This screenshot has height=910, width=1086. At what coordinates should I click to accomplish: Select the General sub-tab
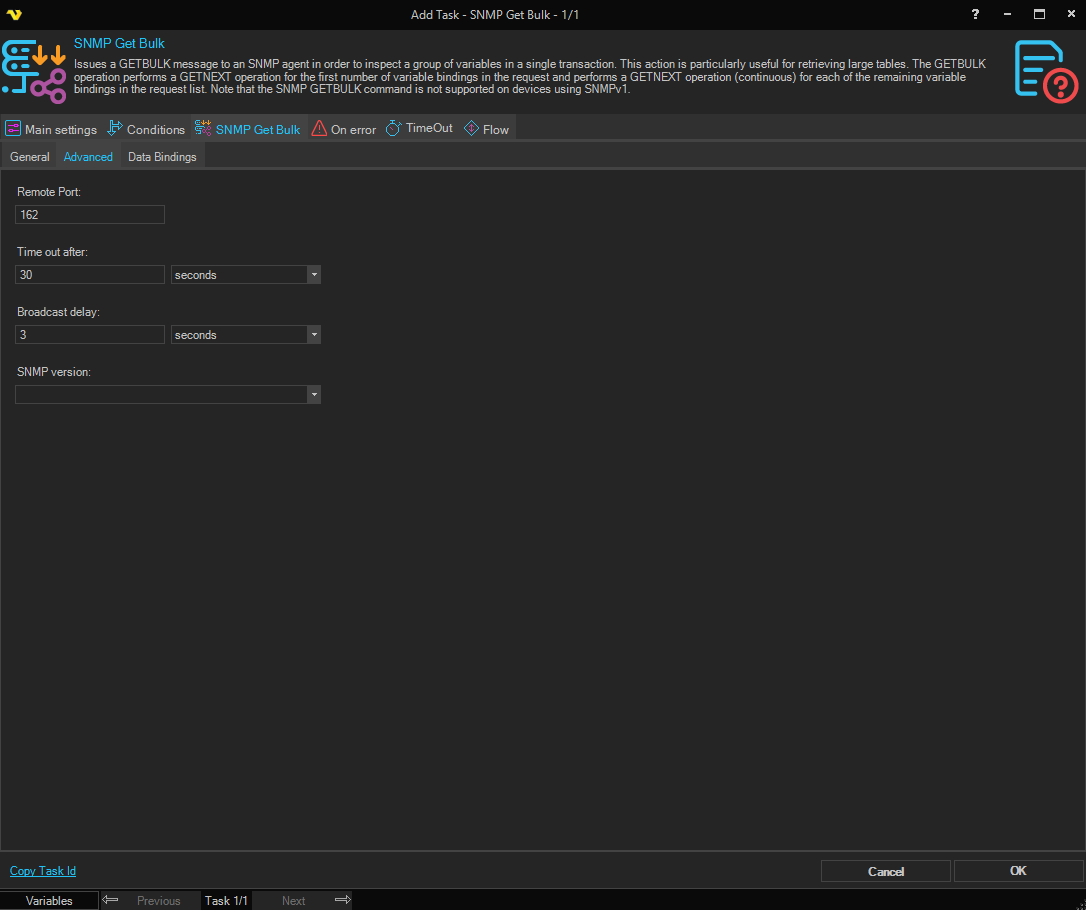30,157
